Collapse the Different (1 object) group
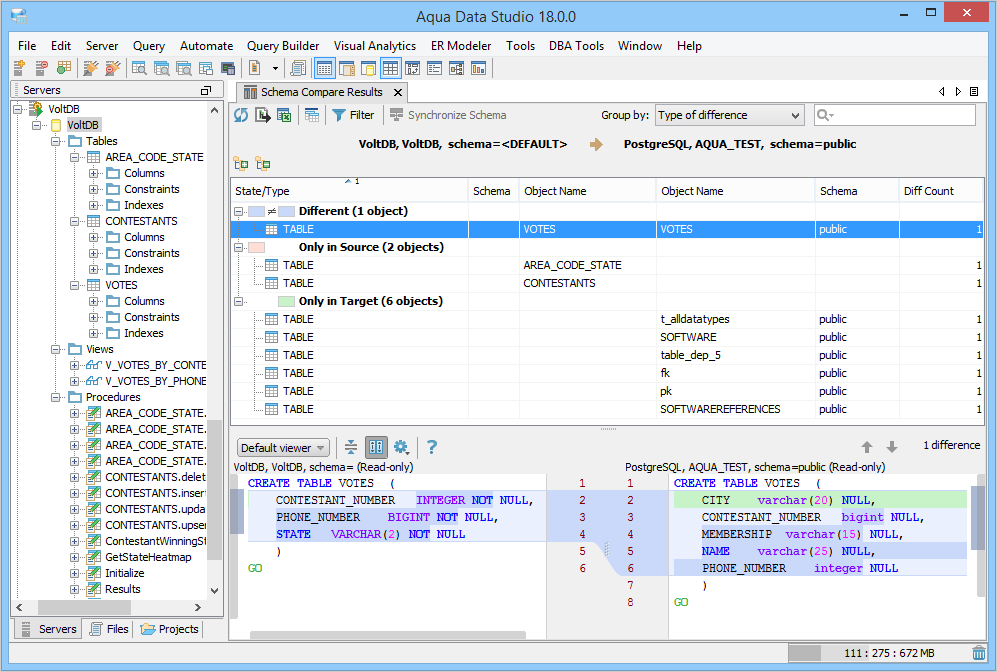Image resolution: width=997 pixels, height=672 pixels. [x=239, y=211]
